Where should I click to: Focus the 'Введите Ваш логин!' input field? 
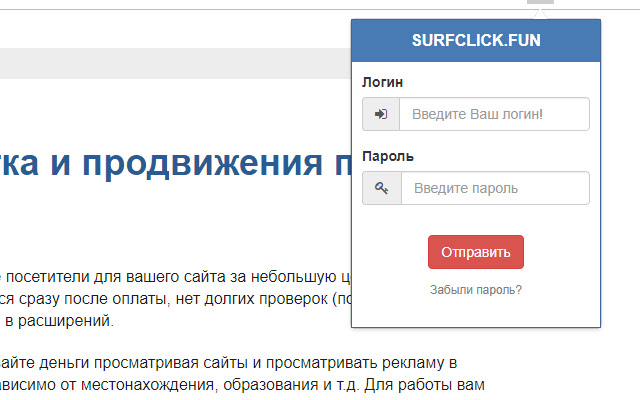click(494, 114)
